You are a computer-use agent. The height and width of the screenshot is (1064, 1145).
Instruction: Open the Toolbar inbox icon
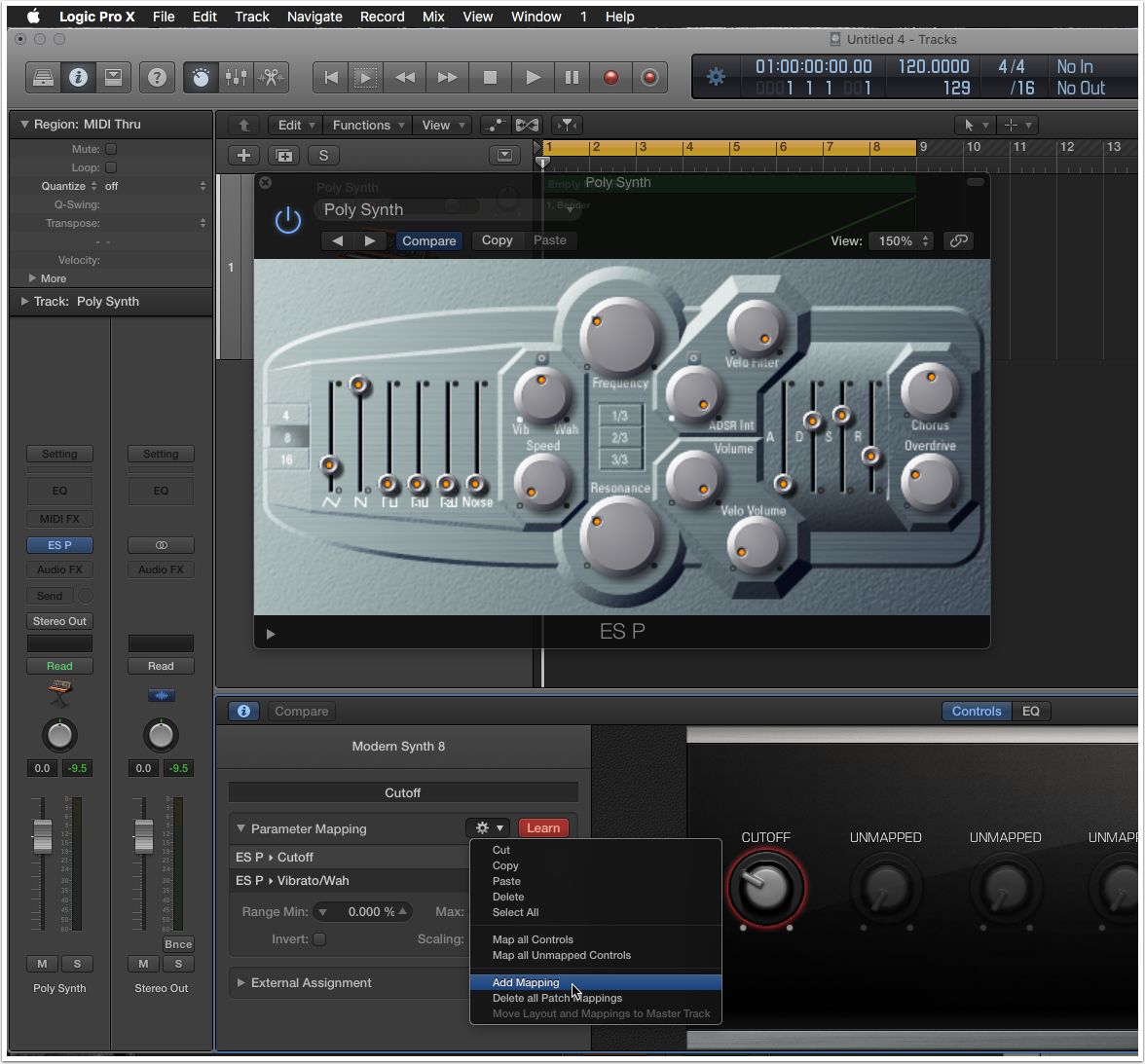coord(113,78)
